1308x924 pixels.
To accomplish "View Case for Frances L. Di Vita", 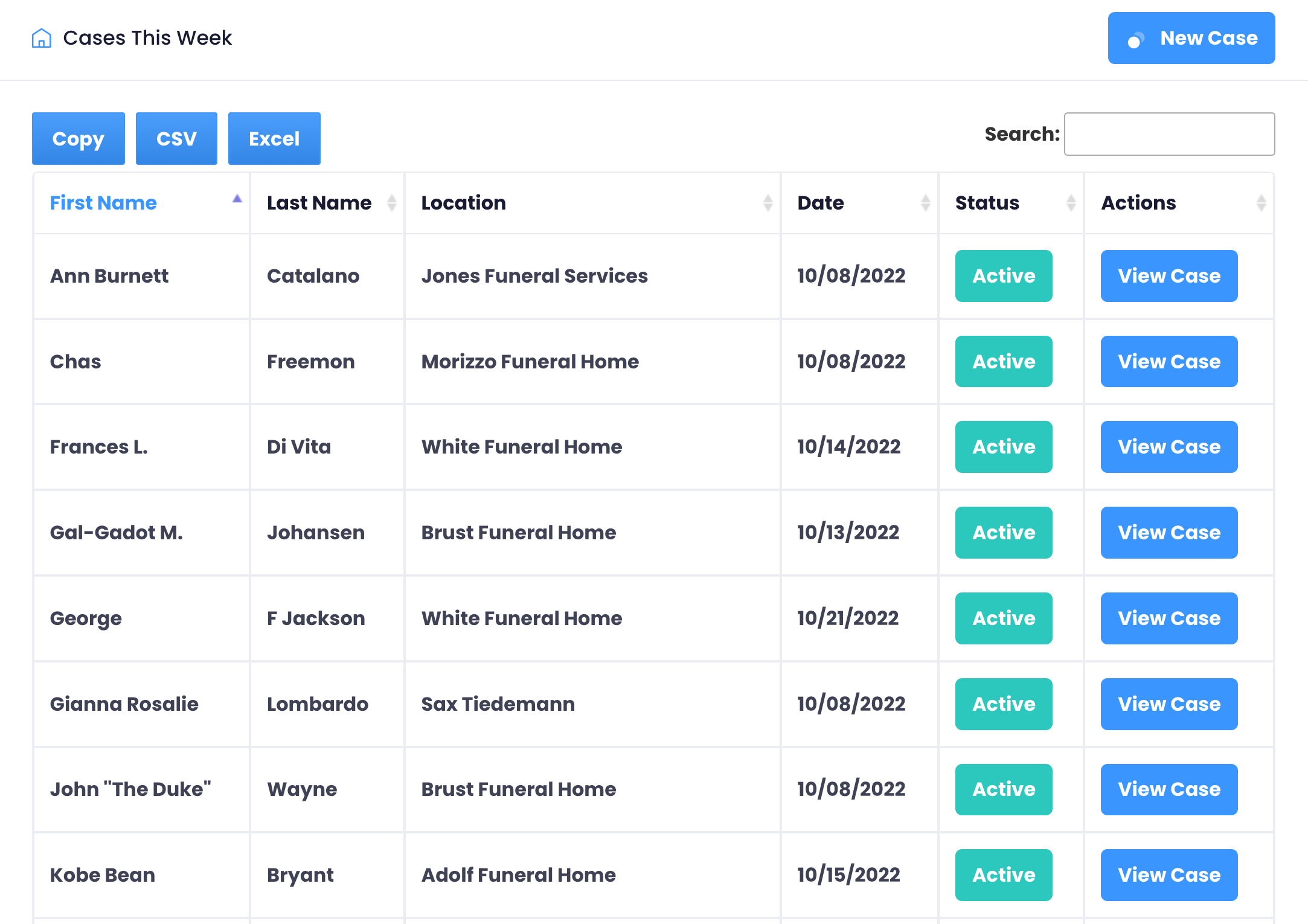I will [1169, 447].
